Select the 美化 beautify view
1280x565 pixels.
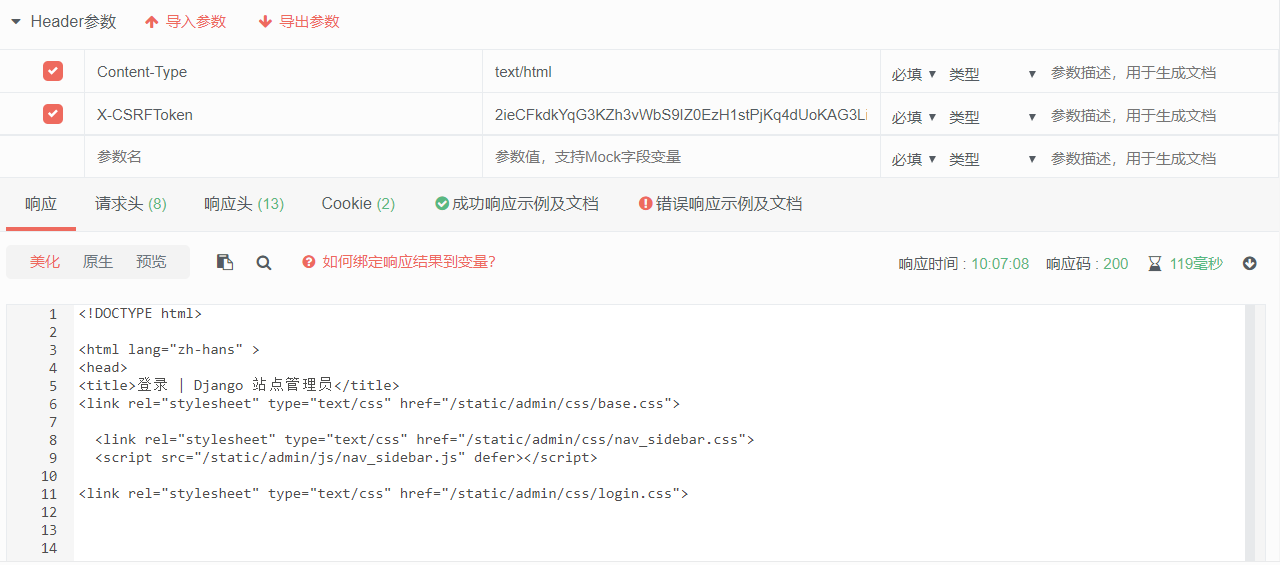pyautogui.click(x=45, y=262)
